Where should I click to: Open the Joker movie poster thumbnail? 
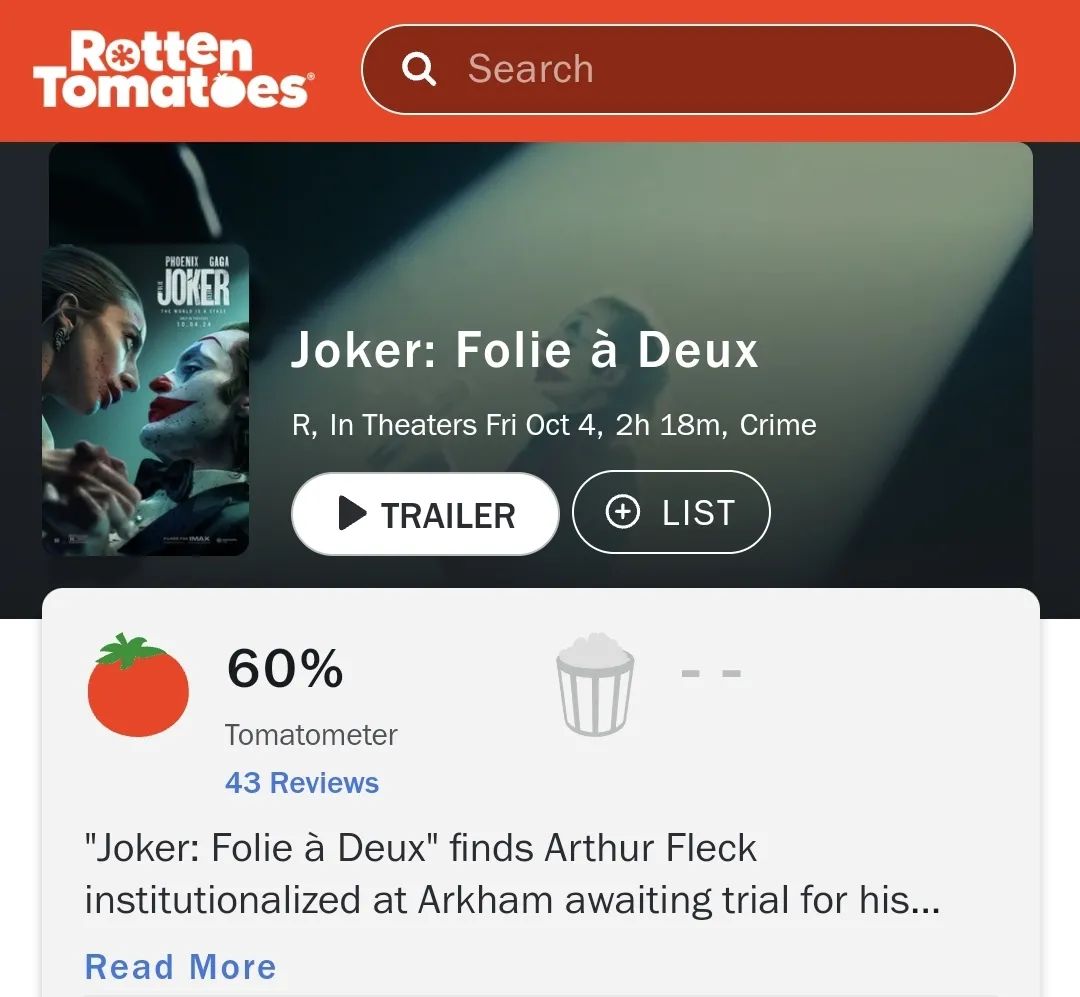[x=145, y=400]
